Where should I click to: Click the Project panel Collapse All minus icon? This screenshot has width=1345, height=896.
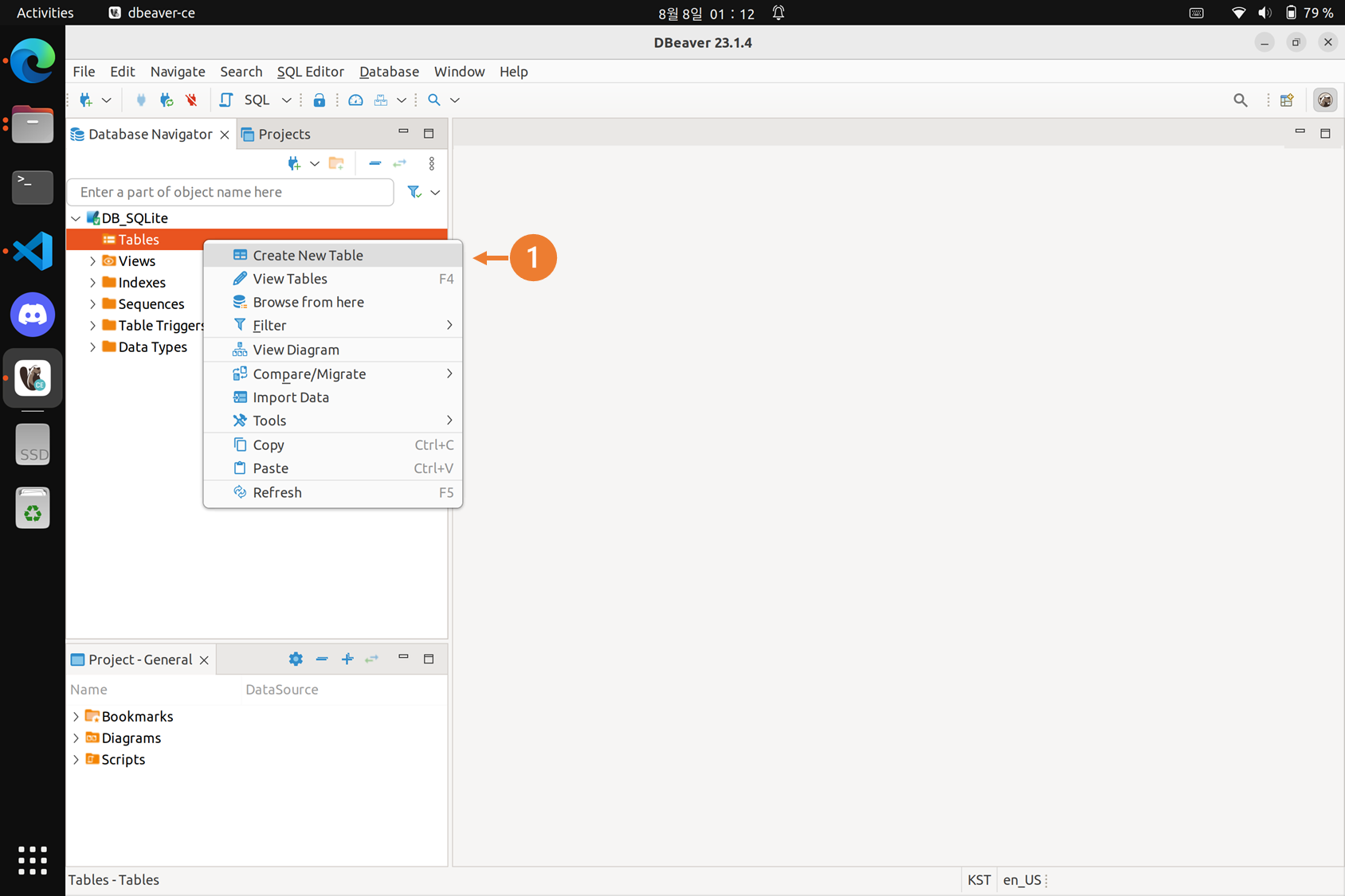(322, 659)
